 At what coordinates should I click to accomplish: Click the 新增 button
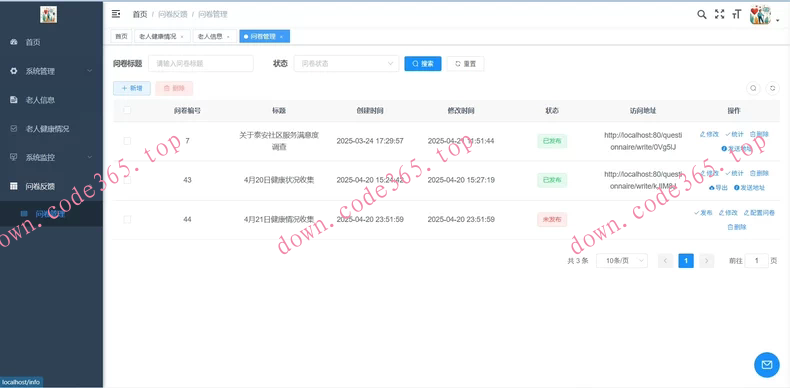[x=131, y=88]
